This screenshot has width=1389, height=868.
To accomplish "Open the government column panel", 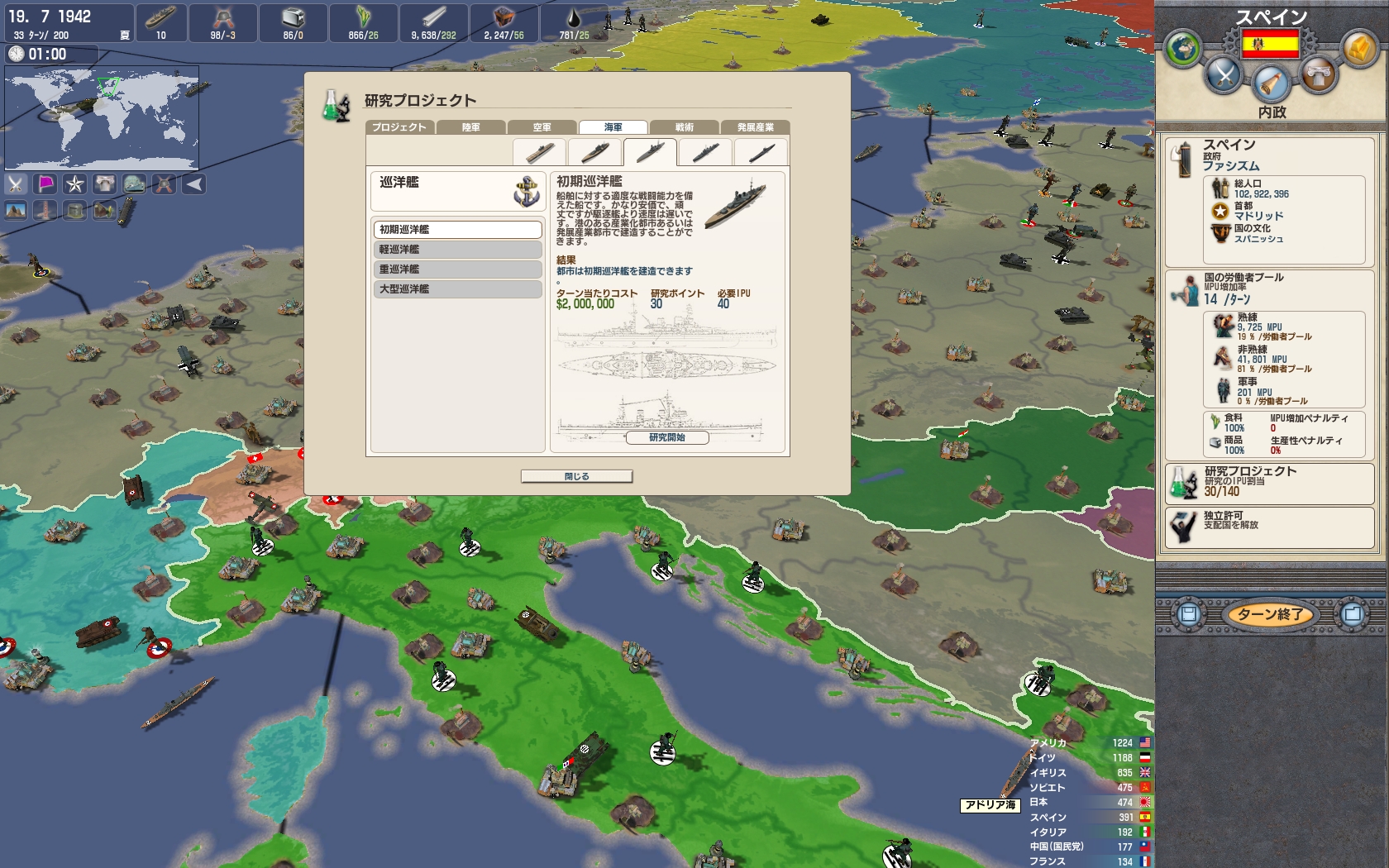I will (1319, 75).
